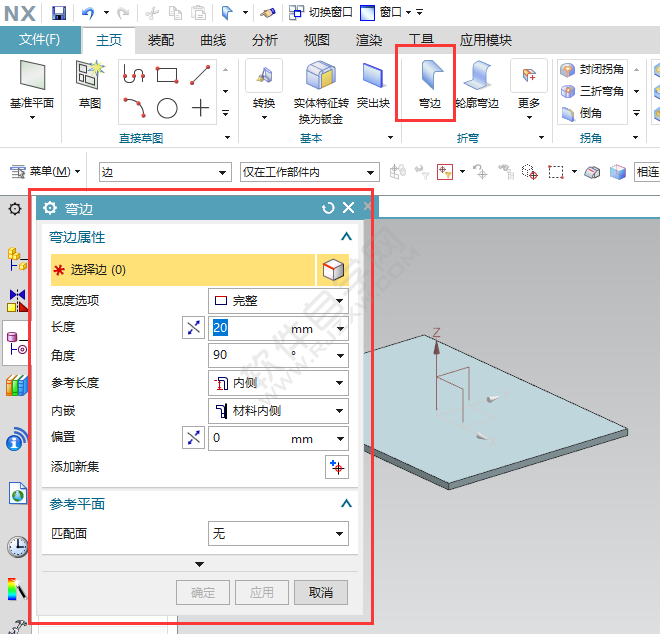Click the Copy icon in top toolbar

[x=175, y=13]
